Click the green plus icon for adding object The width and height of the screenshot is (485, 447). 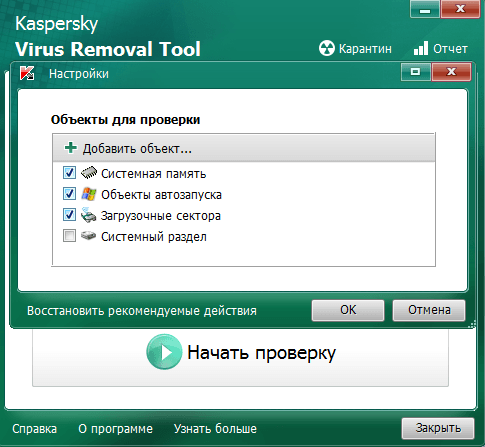coord(71,147)
